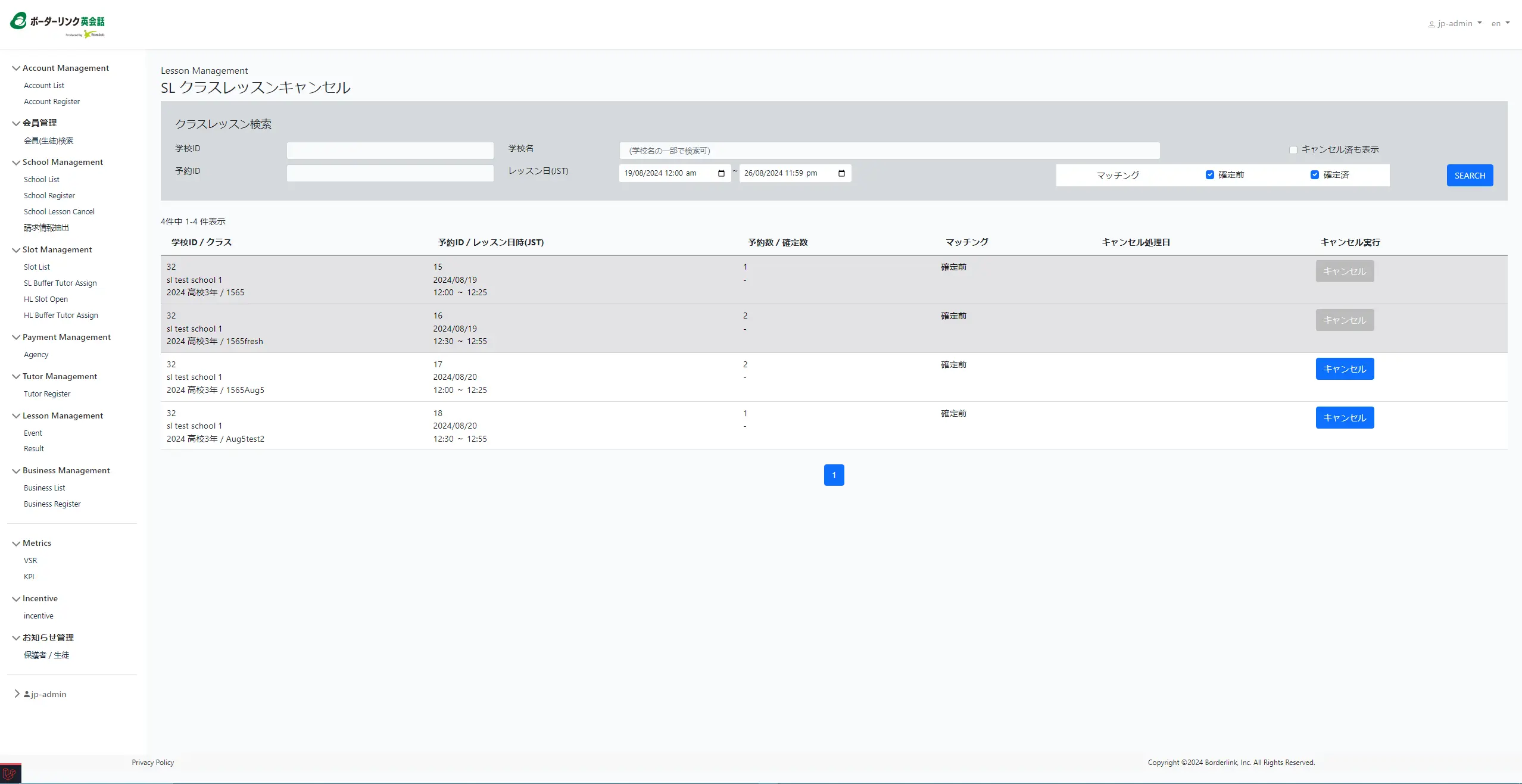Go to SL Buffer Tutor Assign
The width and height of the screenshot is (1522, 784).
click(60, 283)
